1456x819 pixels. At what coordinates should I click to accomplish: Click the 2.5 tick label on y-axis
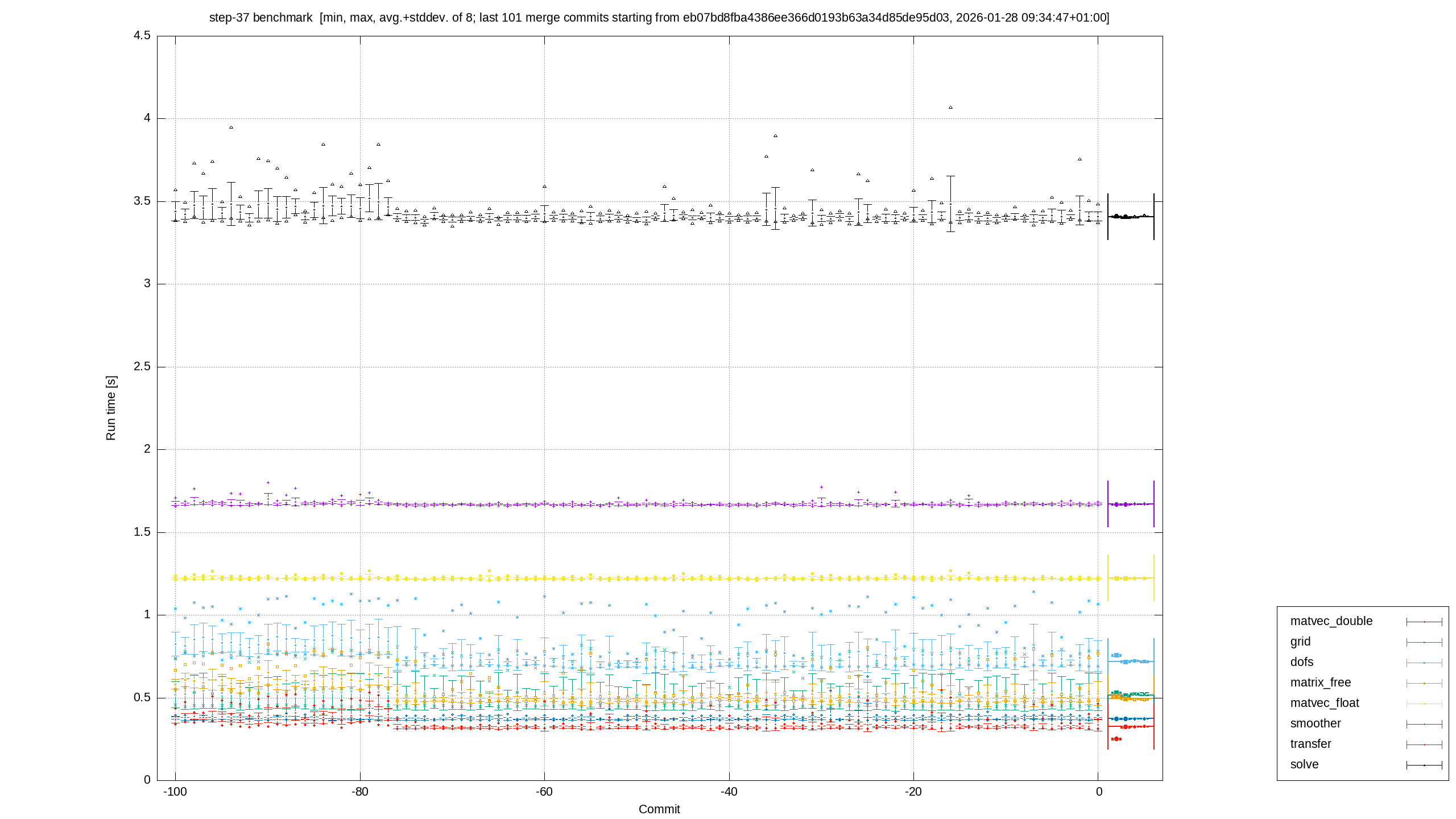[142, 367]
